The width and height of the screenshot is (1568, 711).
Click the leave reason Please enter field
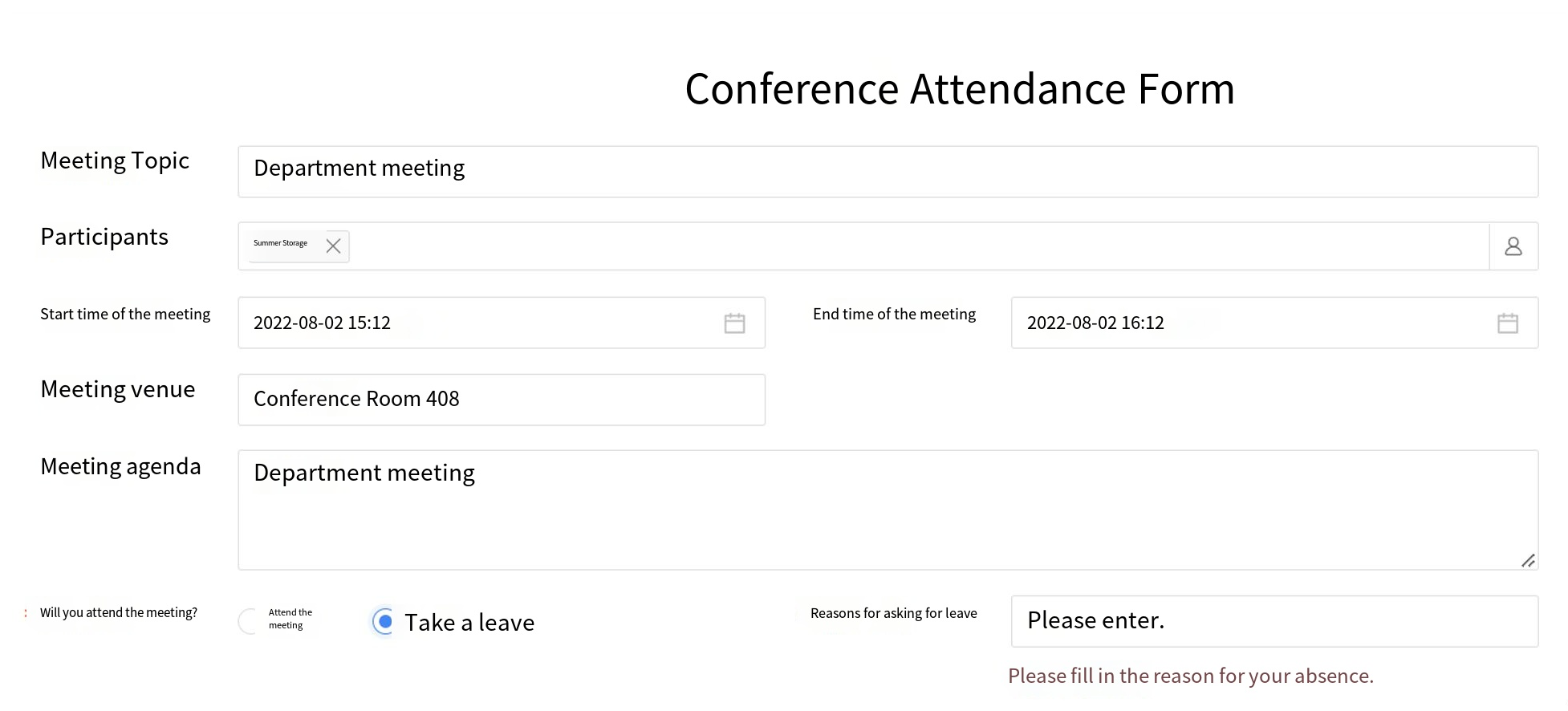coord(1273,621)
